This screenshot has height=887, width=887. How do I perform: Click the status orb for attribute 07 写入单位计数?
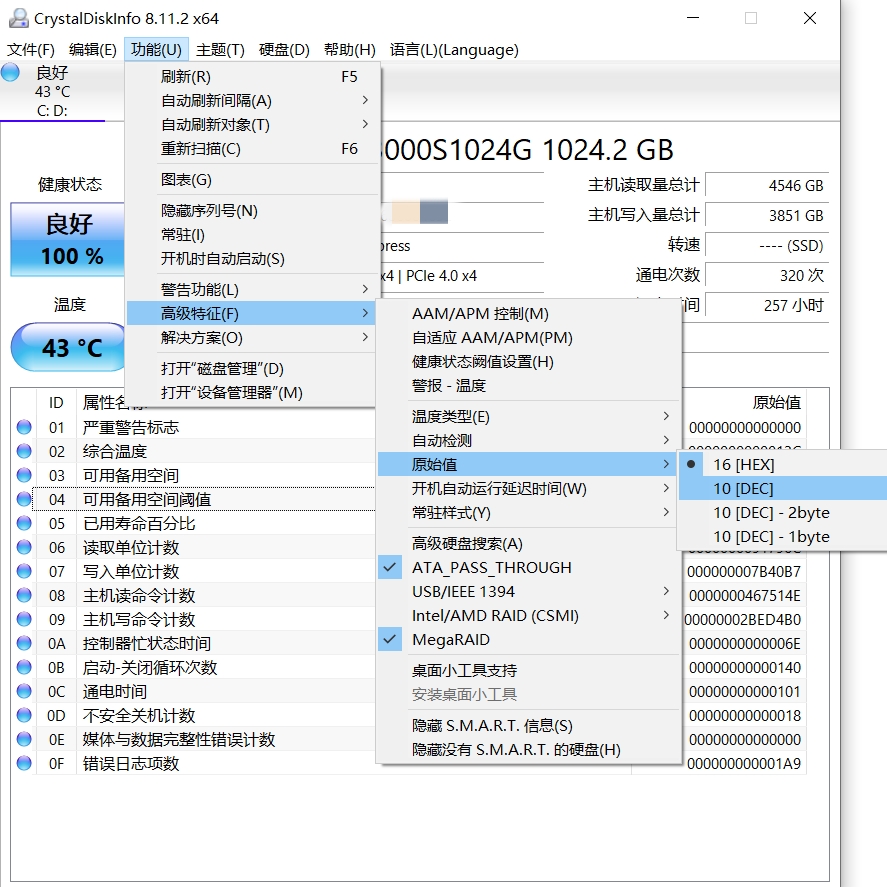24,571
